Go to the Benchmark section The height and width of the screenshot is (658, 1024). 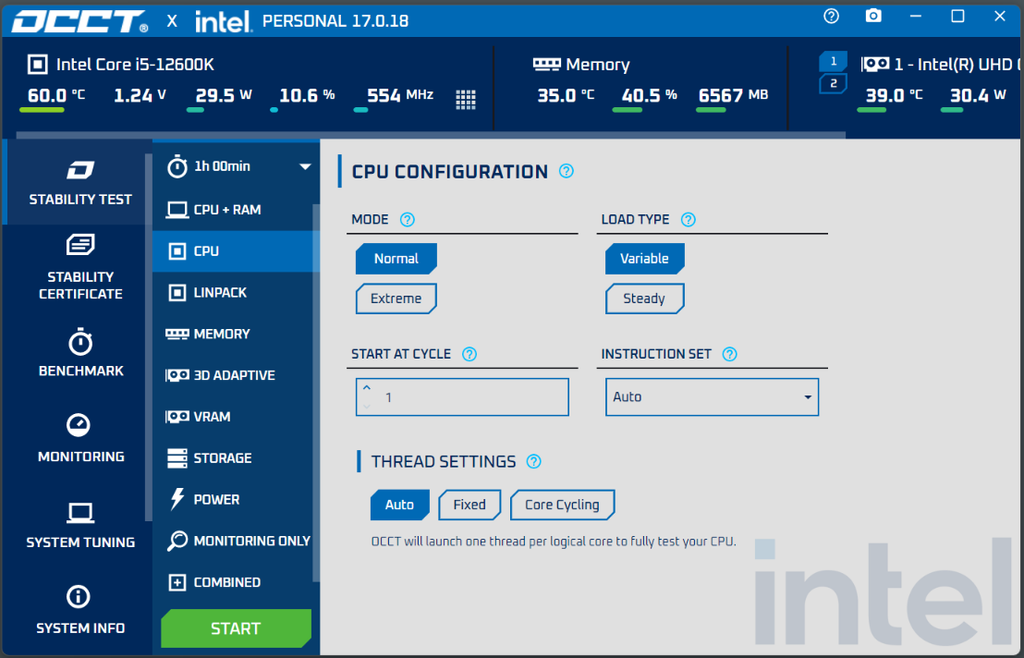[x=80, y=353]
